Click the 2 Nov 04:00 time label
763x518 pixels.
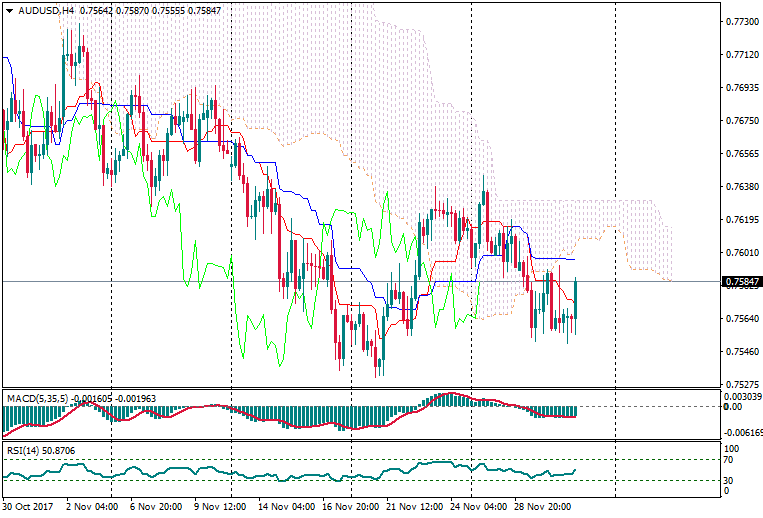coord(90,507)
